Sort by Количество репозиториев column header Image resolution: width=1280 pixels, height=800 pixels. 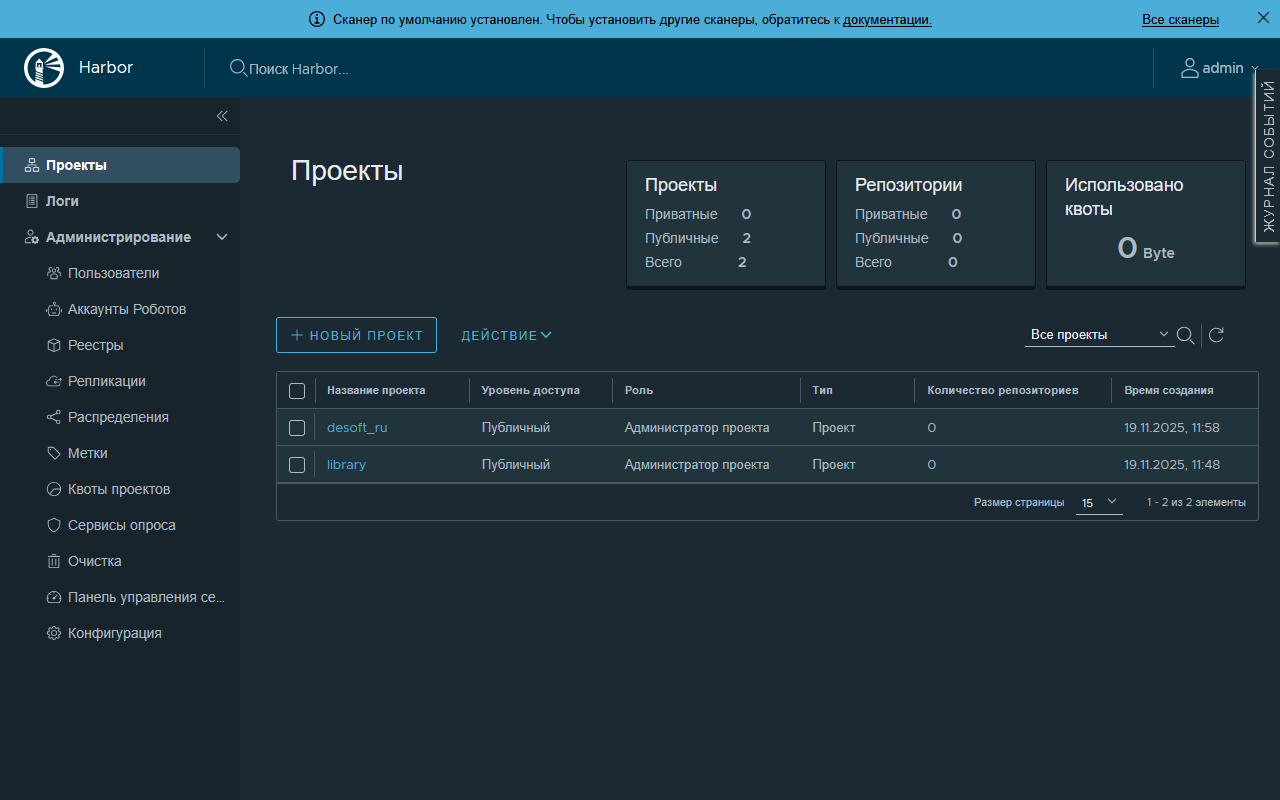coord(1003,390)
